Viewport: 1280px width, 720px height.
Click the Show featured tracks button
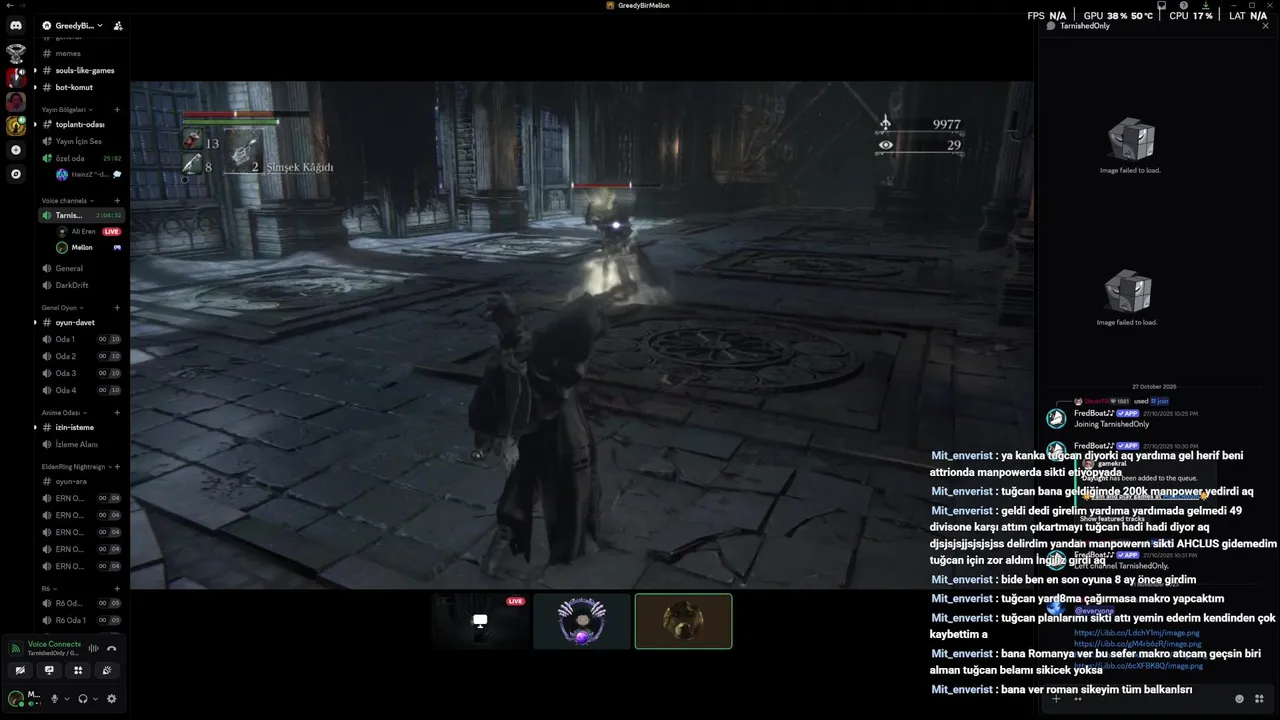pyautogui.click(x=1112, y=518)
